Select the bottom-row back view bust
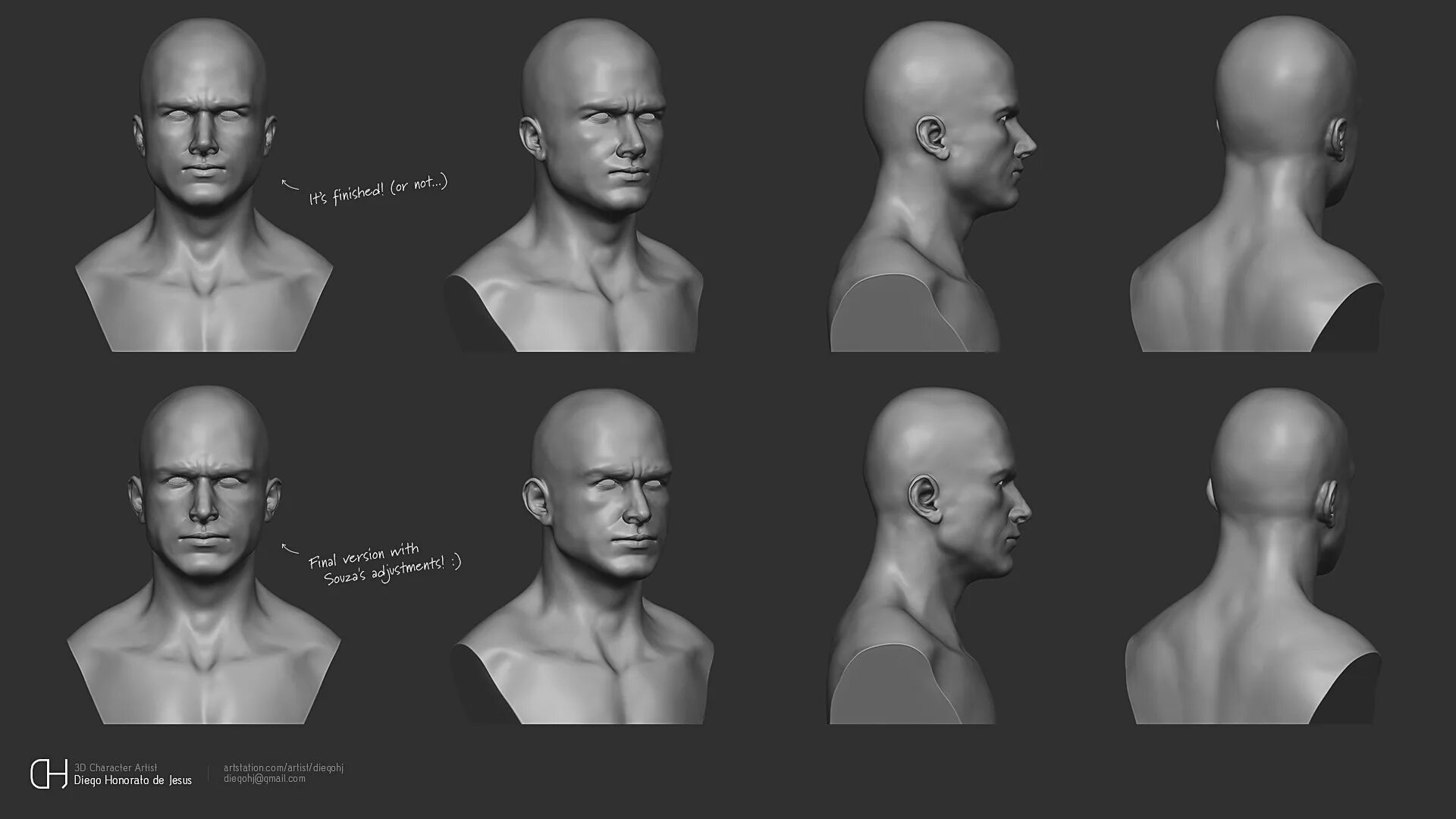 coord(1255,561)
